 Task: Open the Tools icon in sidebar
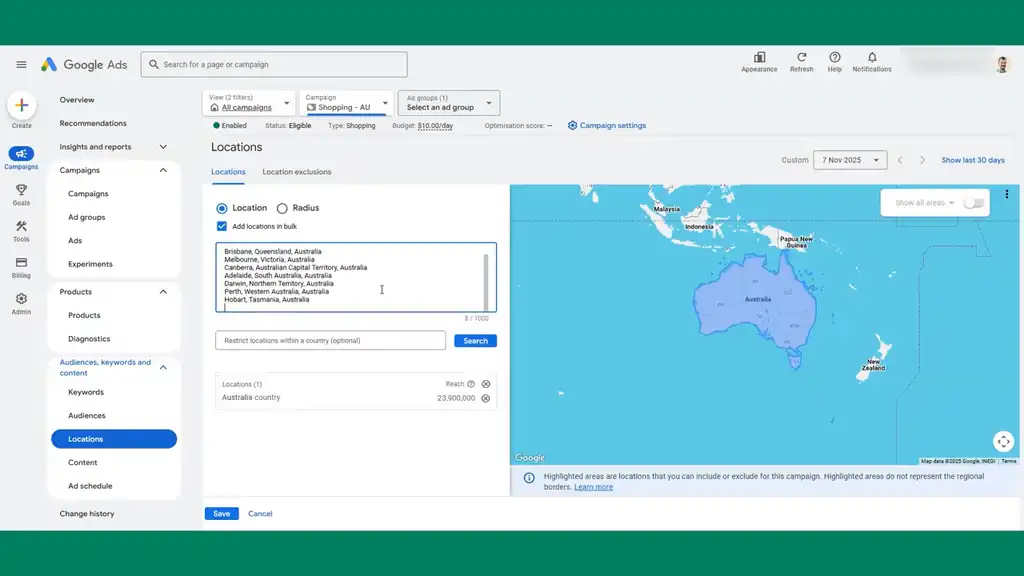21,227
